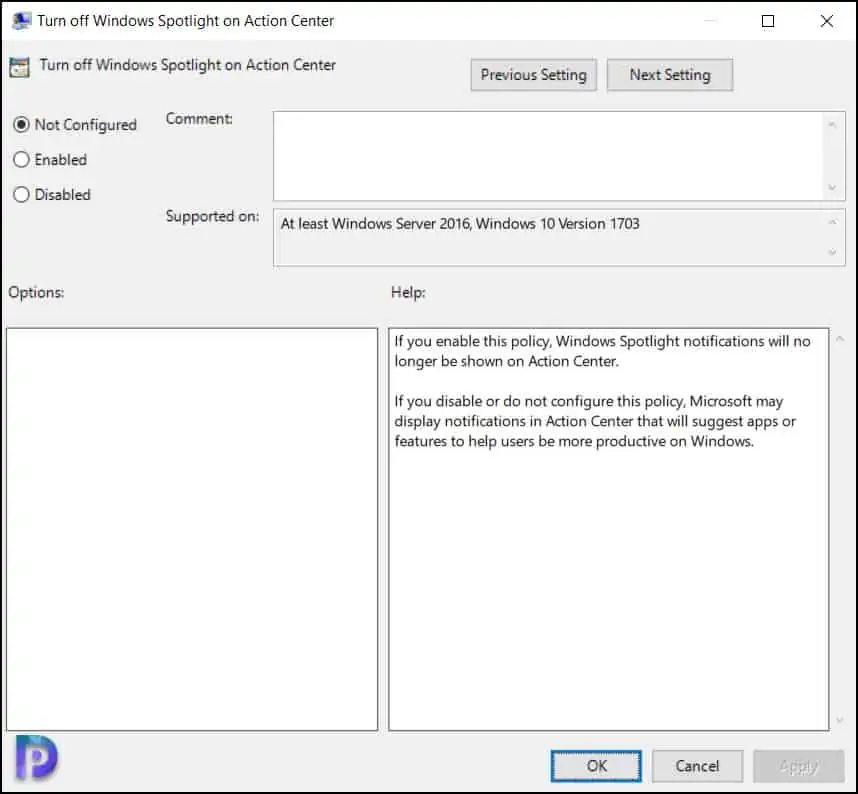Click the Supported on scroll up arrow
Screen dimensions: 858x794
click(x=832, y=222)
